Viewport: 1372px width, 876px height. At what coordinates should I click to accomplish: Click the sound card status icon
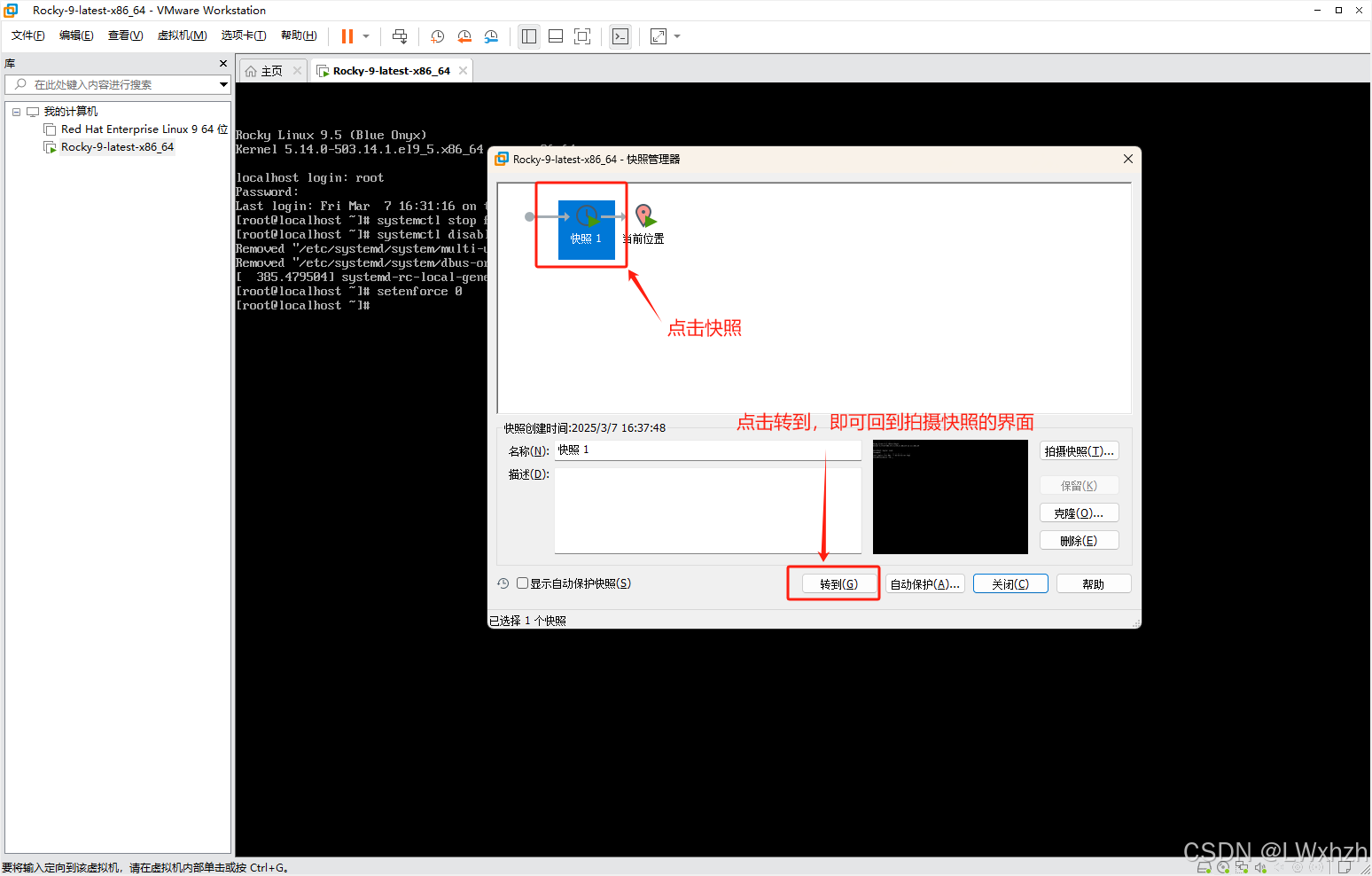click(x=1260, y=868)
